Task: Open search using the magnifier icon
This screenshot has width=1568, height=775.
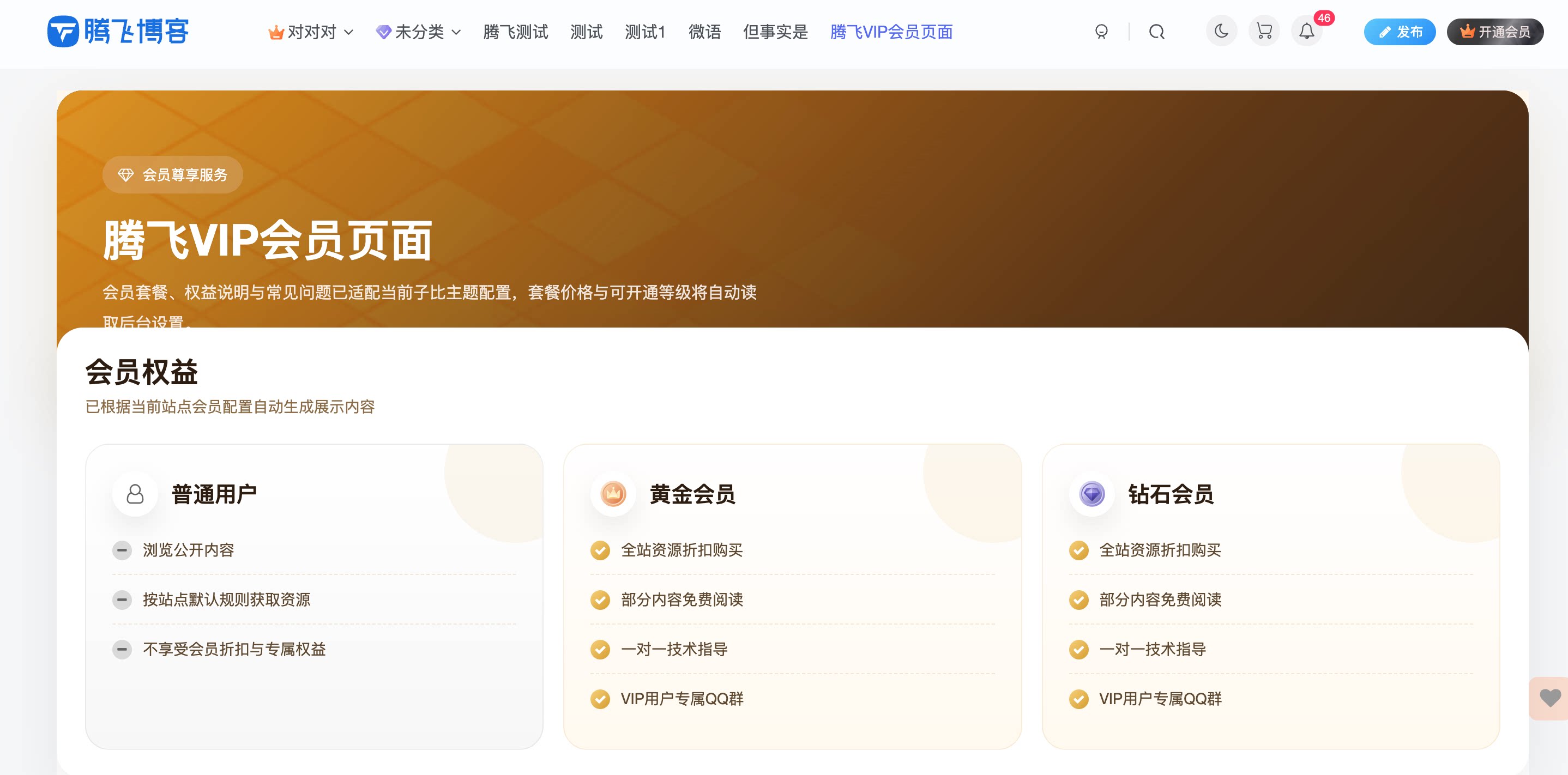Action: [1157, 32]
